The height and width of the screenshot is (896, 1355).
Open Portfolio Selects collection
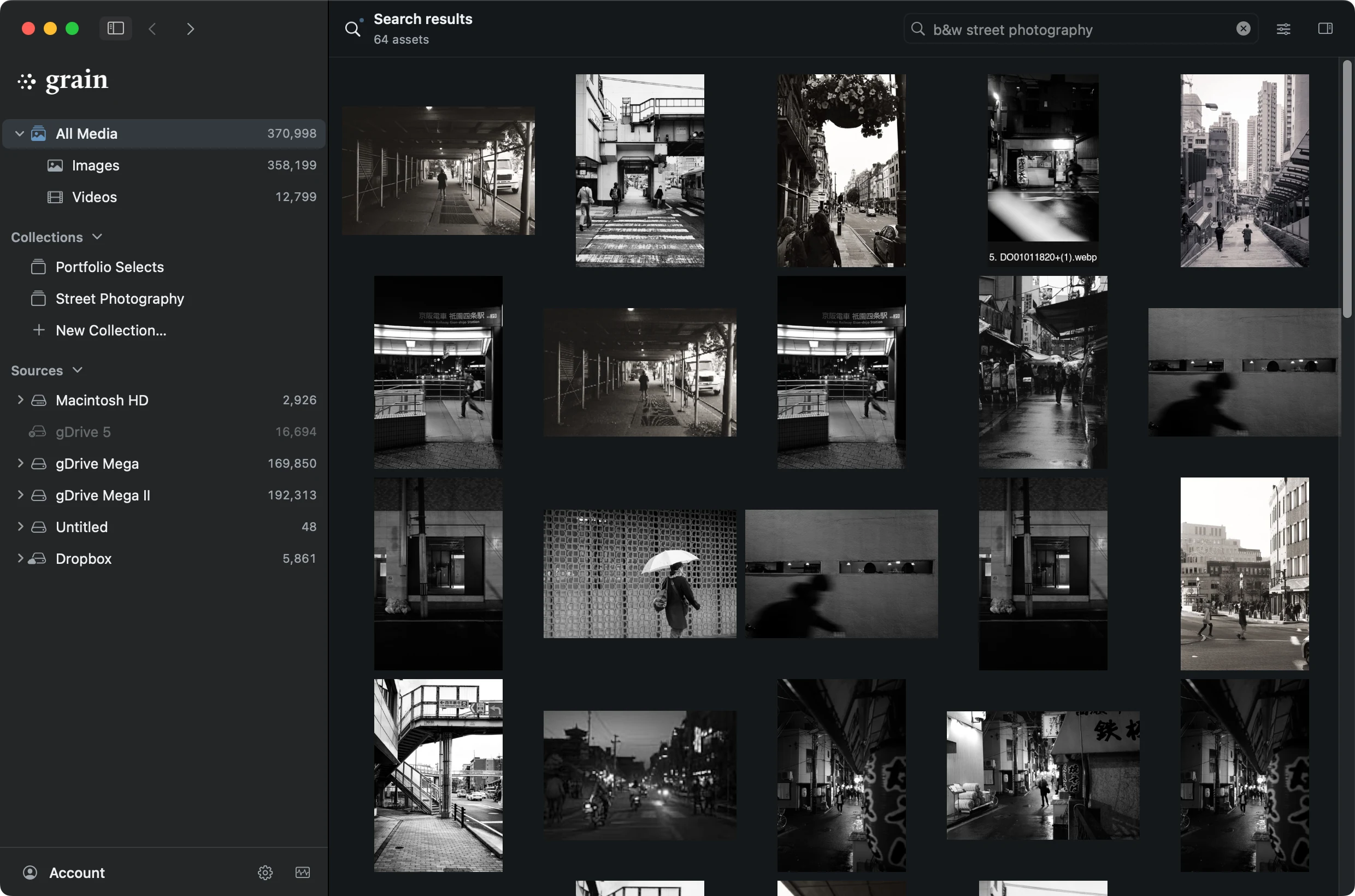[164, 267]
